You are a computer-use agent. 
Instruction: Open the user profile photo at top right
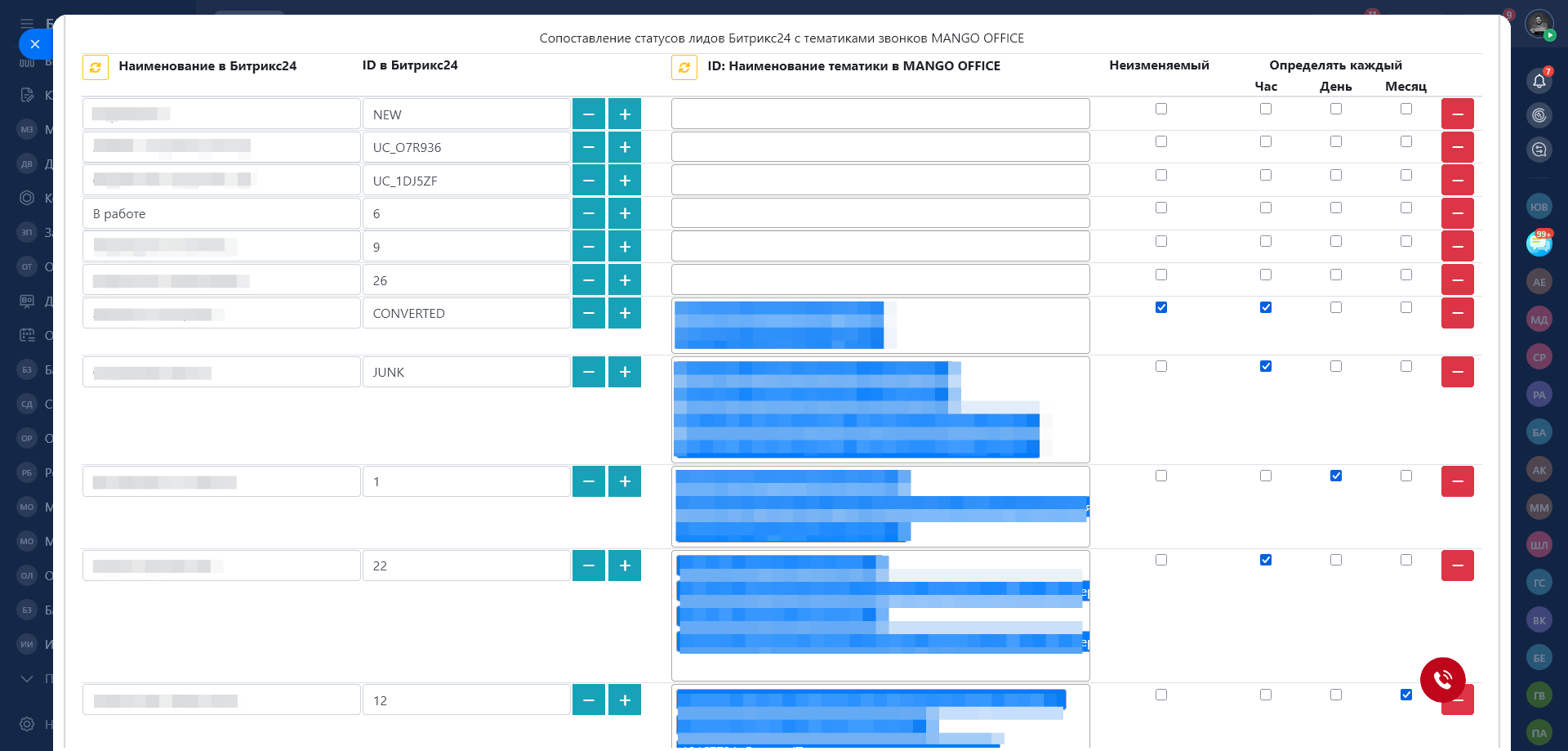coord(1539,24)
